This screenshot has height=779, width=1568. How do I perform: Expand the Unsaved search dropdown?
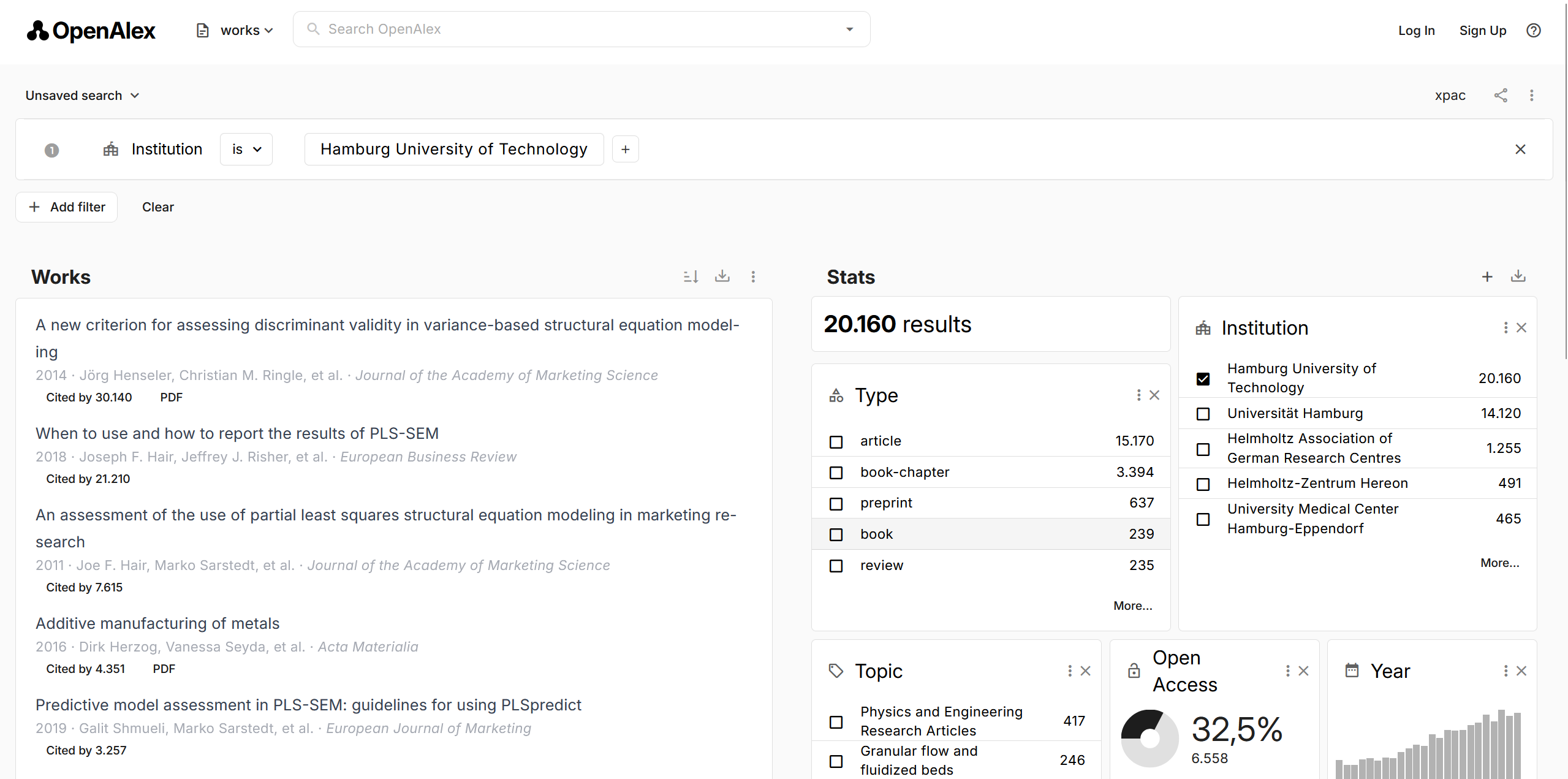point(82,95)
